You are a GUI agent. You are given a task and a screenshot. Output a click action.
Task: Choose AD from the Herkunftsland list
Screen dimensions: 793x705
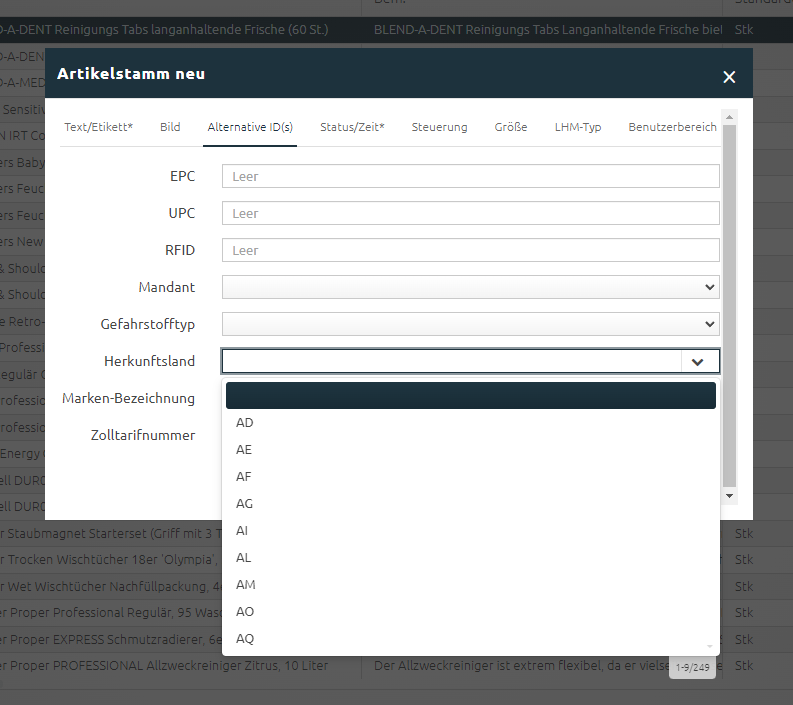[470, 422]
